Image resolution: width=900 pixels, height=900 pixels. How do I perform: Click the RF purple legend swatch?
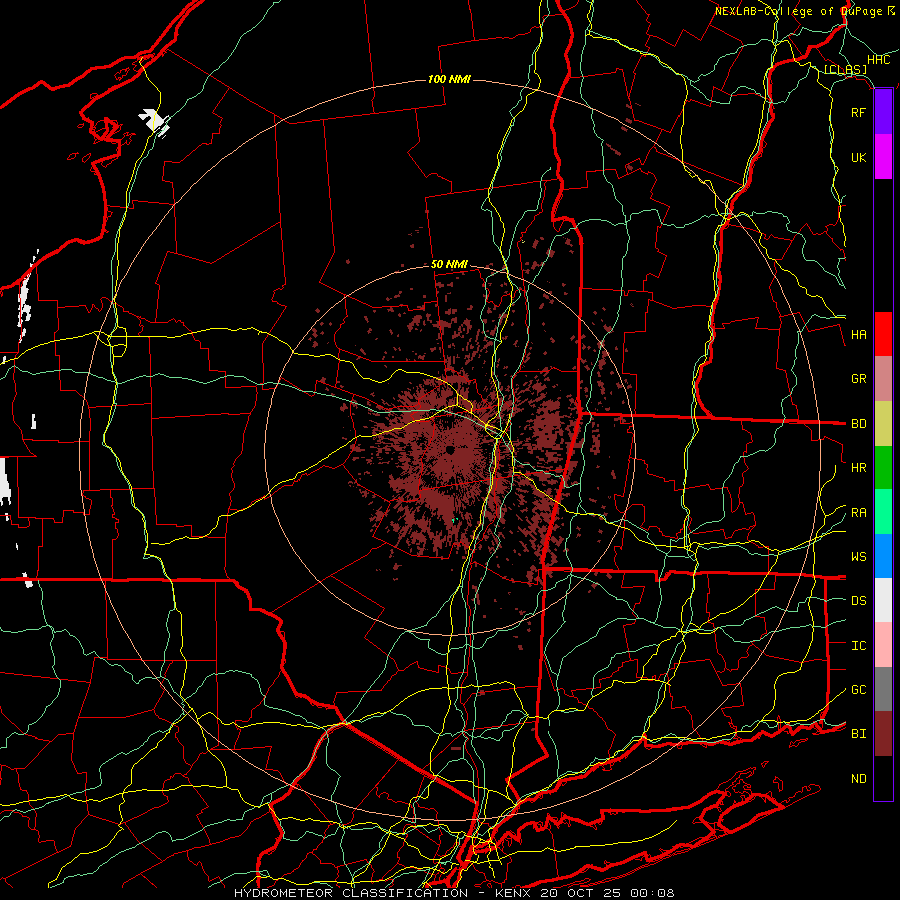pyautogui.click(x=883, y=112)
